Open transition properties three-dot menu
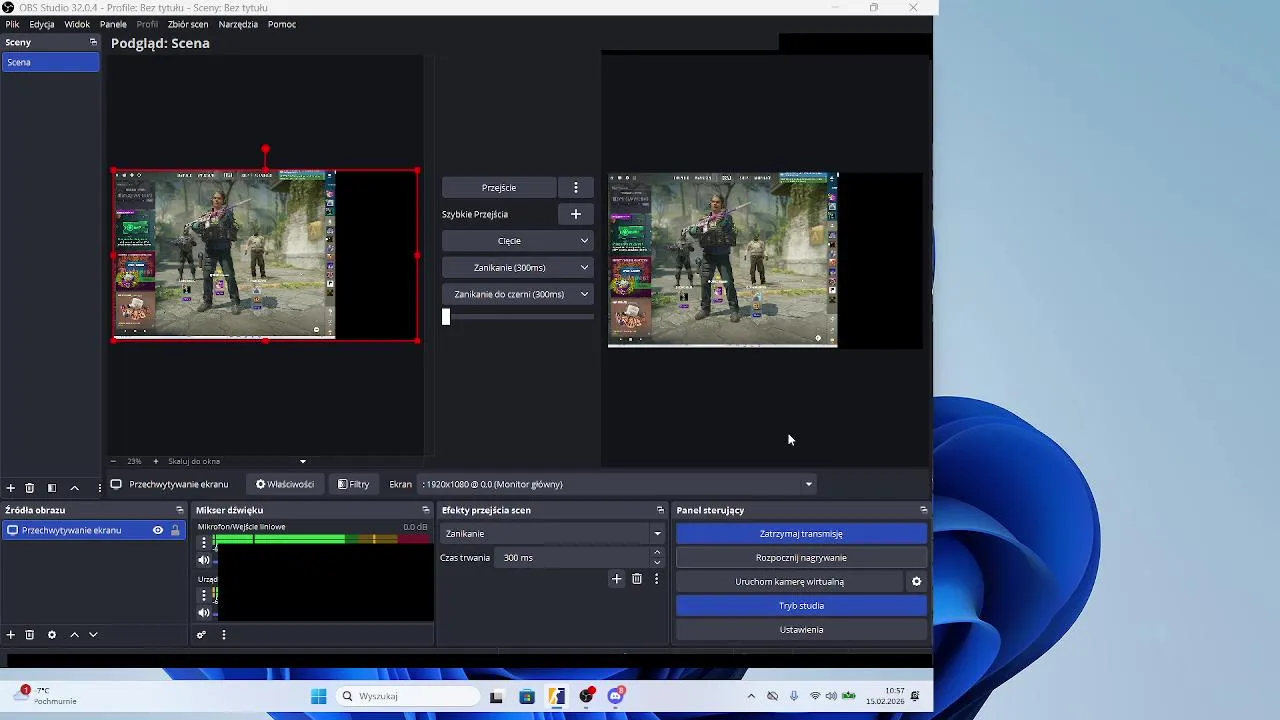Image resolution: width=1280 pixels, height=720 pixels. click(x=656, y=578)
